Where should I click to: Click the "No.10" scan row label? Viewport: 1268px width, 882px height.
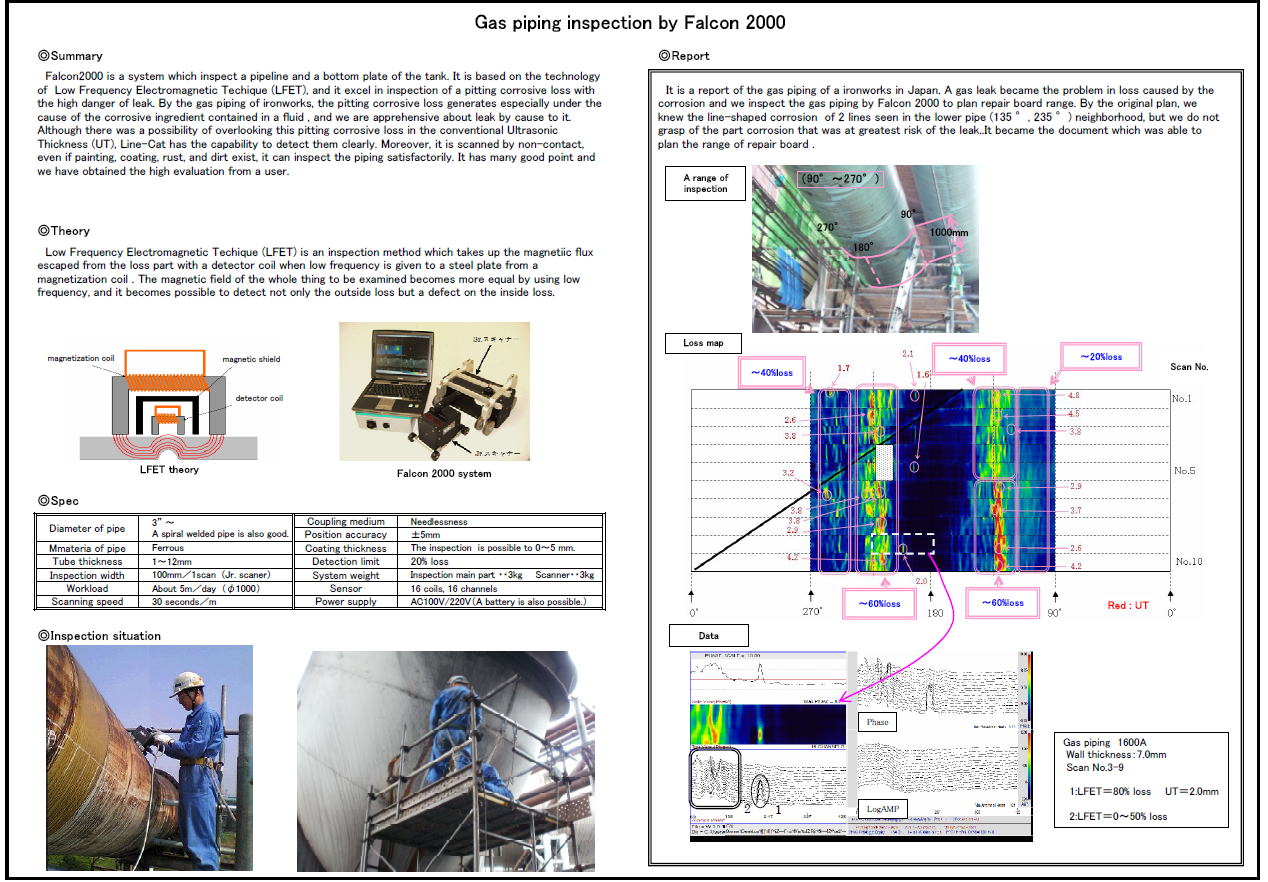pyautogui.click(x=1189, y=561)
